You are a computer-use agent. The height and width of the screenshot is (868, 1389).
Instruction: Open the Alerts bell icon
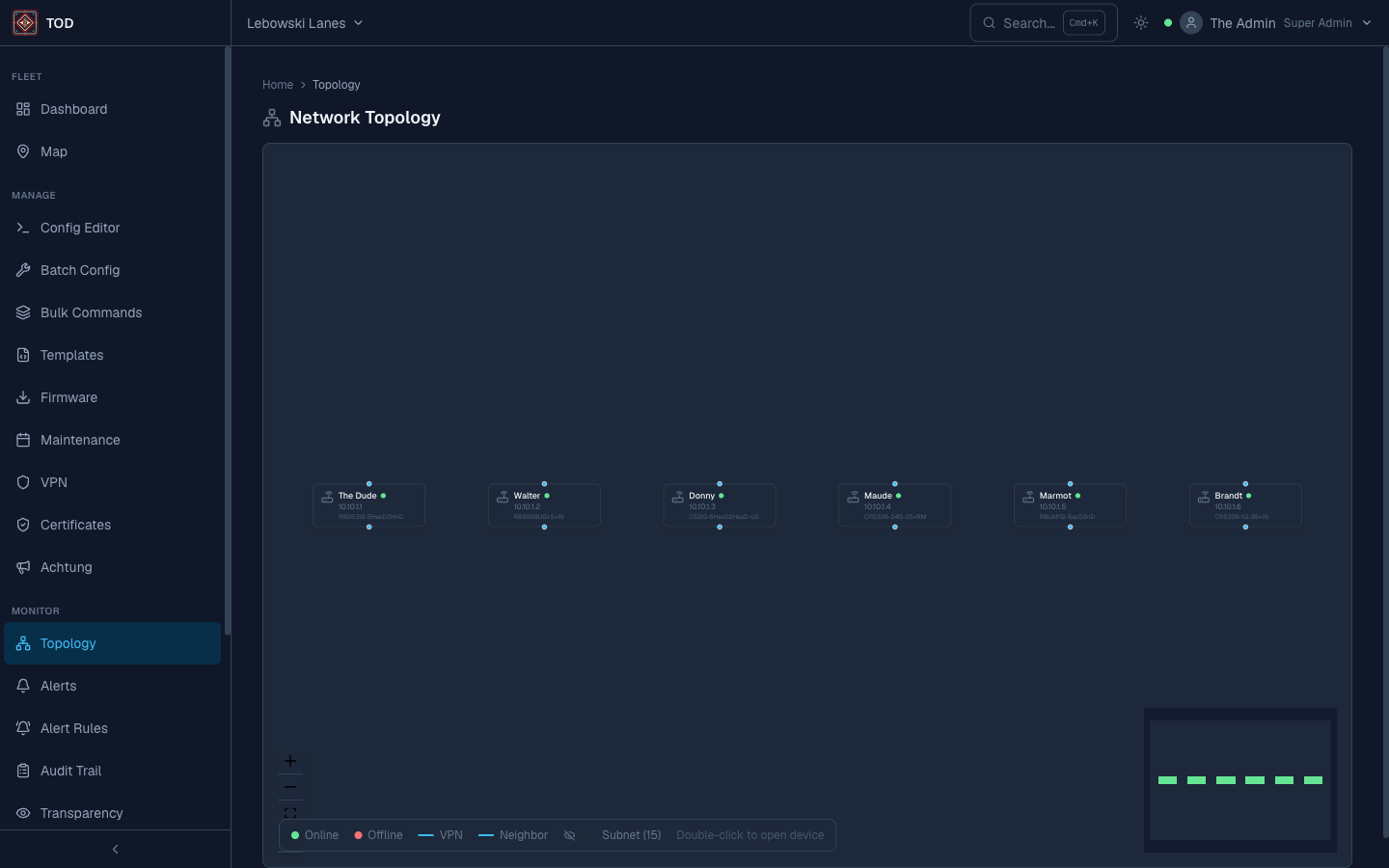click(x=23, y=686)
